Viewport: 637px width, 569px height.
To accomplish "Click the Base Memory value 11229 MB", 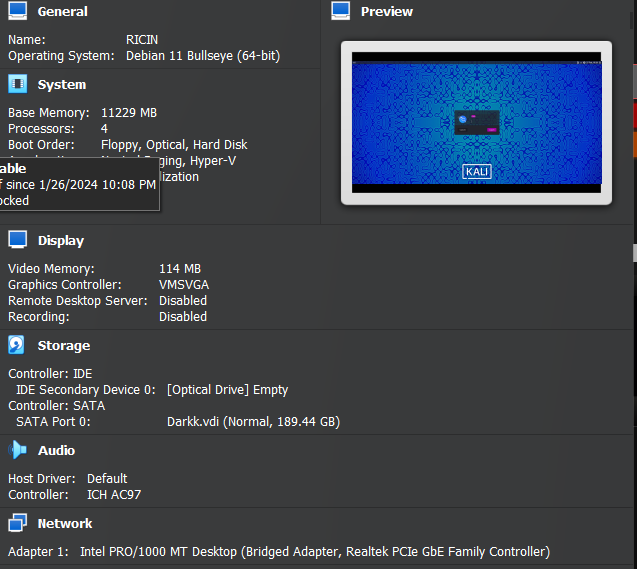I will [x=129, y=113].
